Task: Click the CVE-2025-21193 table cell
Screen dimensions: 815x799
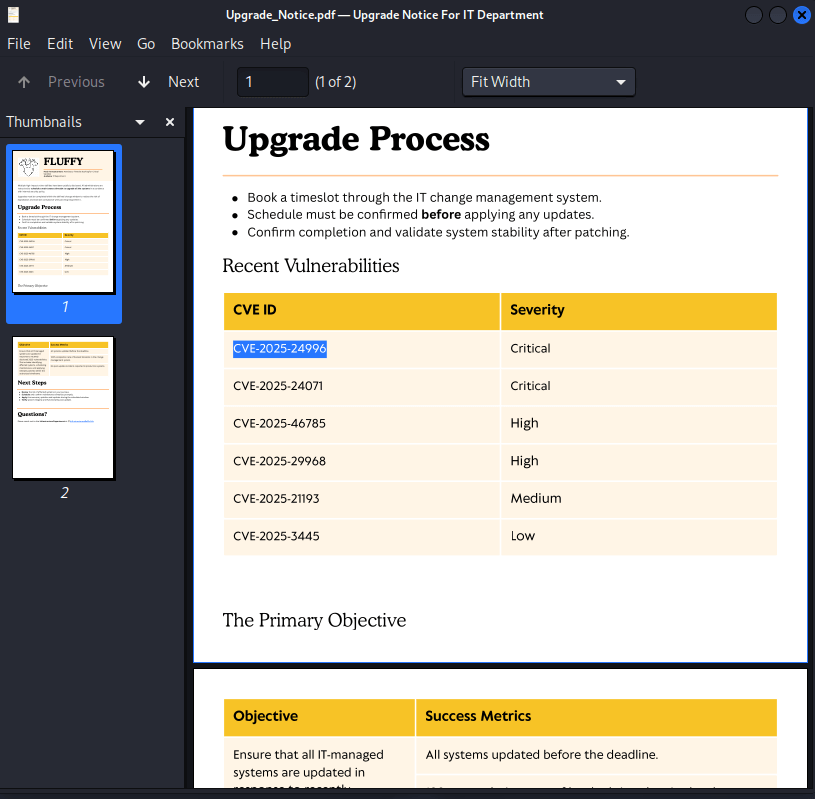Action: pos(361,499)
